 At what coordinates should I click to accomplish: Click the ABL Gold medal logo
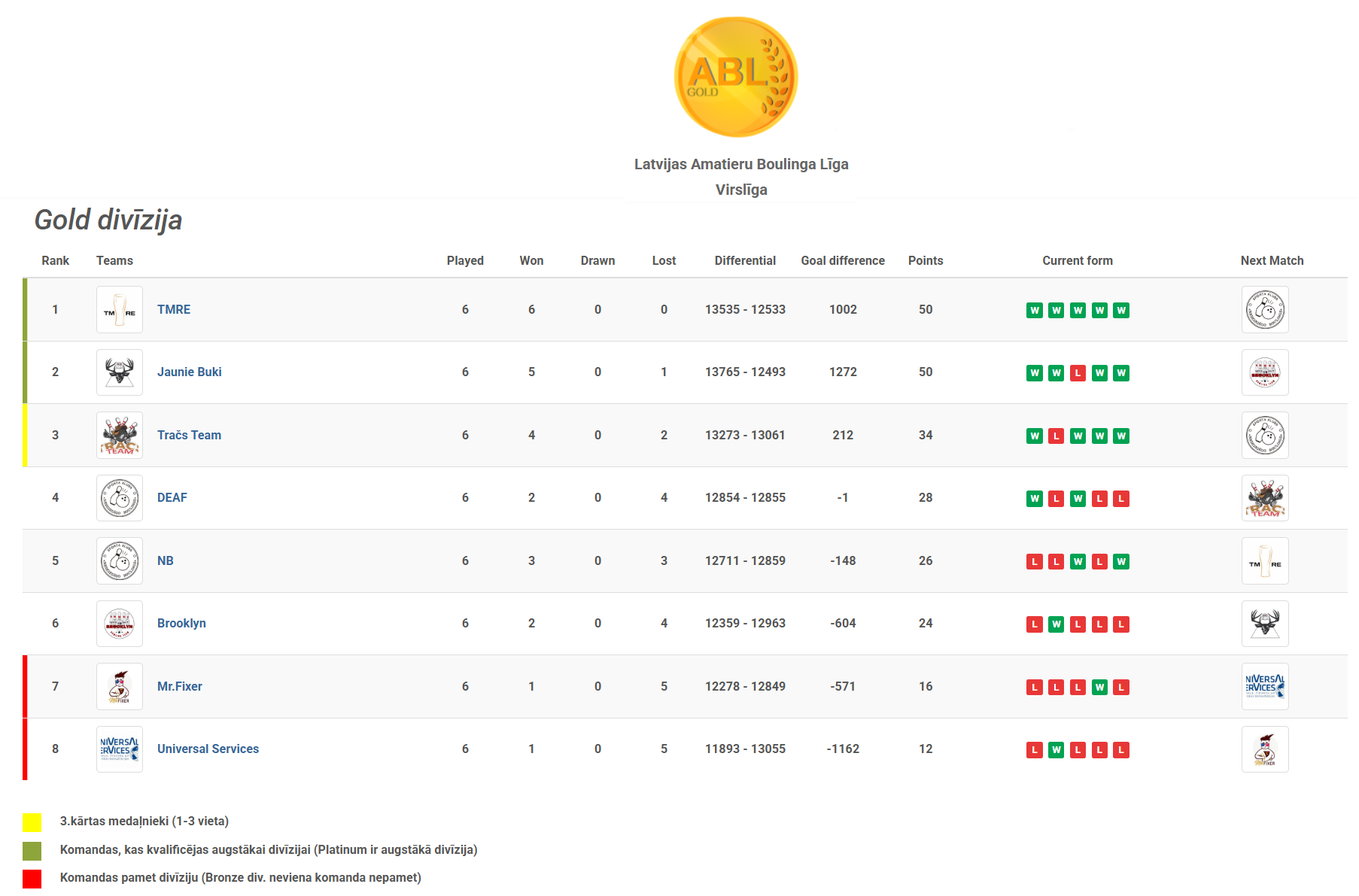click(x=735, y=77)
